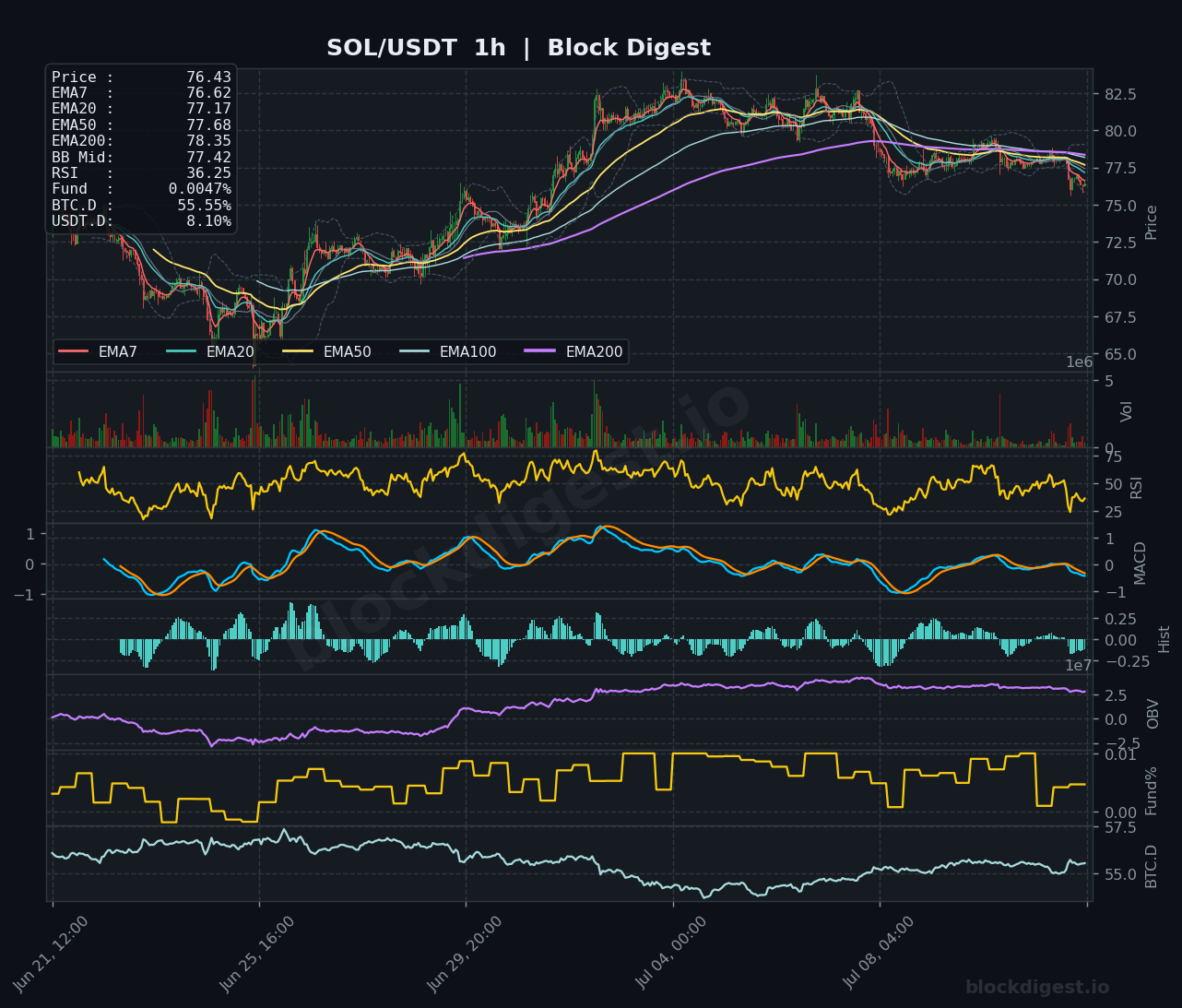The image size is (1182, 1008).
Task: Click the 82.5 price axis tick
Action: [1120, 94]
